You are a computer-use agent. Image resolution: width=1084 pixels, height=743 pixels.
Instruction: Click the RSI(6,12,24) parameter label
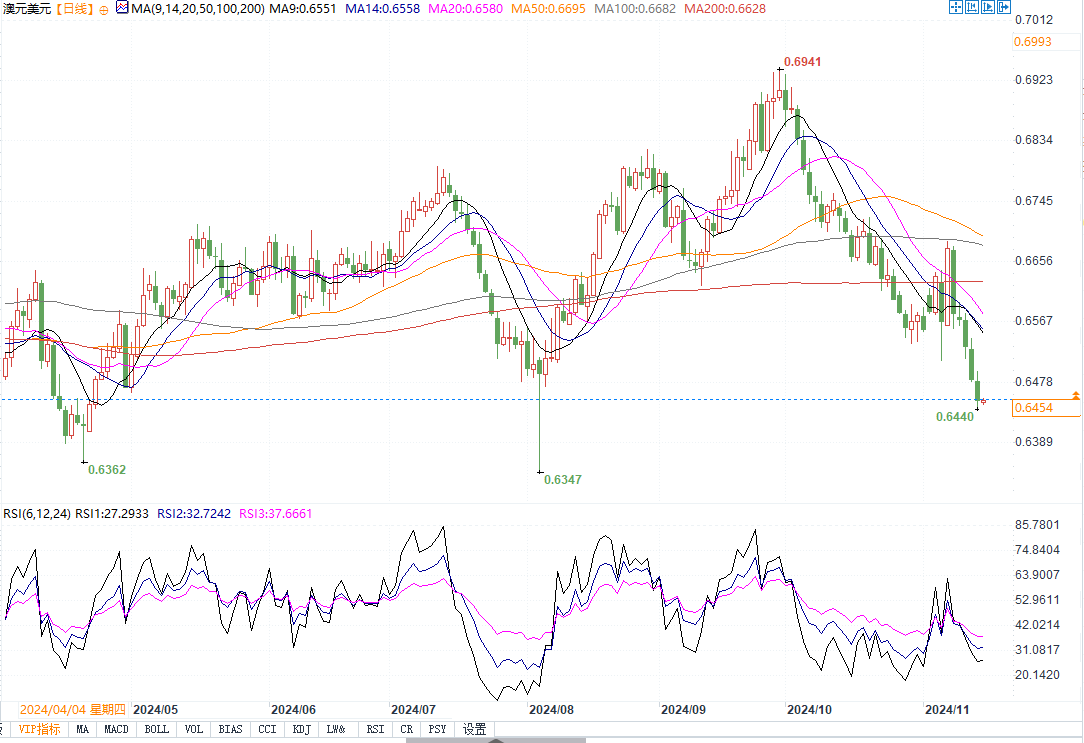[x=37, y=514]
